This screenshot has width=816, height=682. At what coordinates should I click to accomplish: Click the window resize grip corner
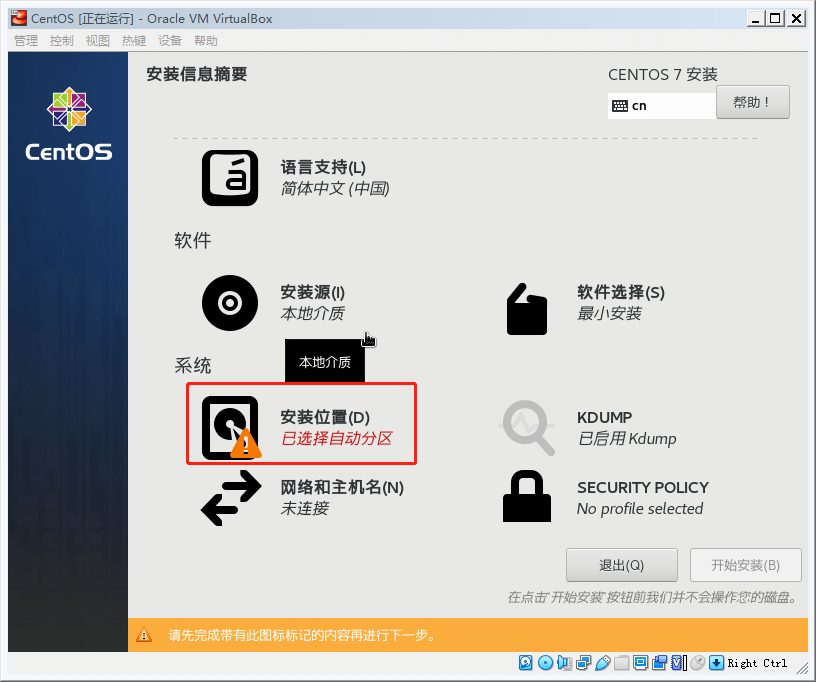tap(802, 667)
